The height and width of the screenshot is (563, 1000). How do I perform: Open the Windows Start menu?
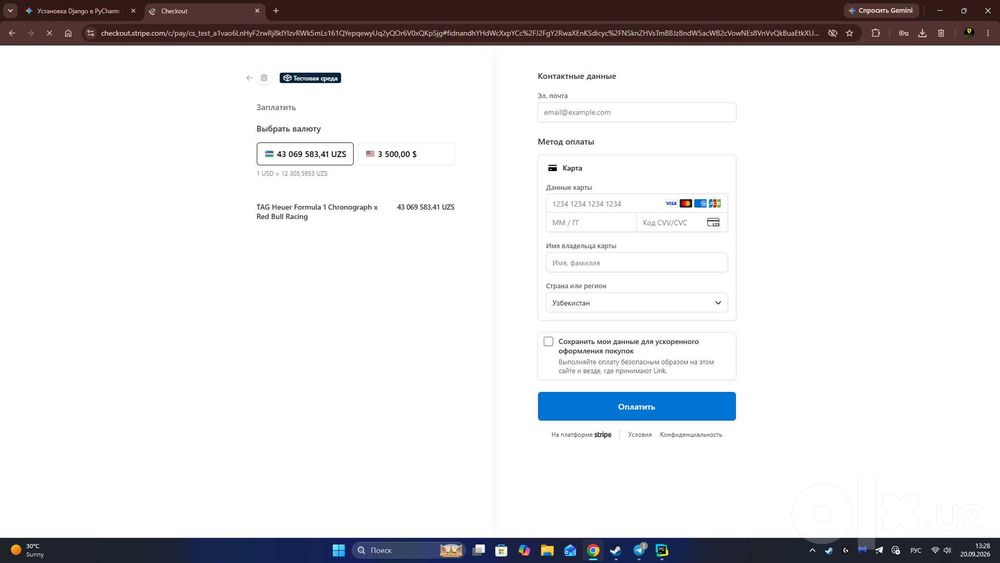(x=339, y=550)
